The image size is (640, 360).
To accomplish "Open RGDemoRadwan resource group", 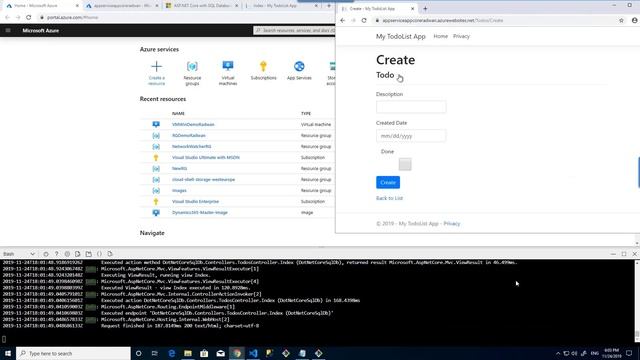I will pyautogui.click(x=189, y=136).
